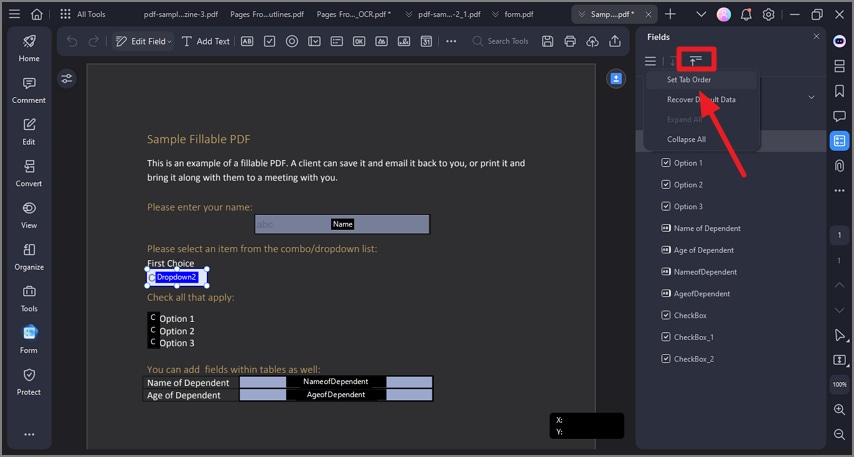Viewport: 854px width, 457px height.
Task: Open the Bookmarks panel icon
Action: point(839,91)
